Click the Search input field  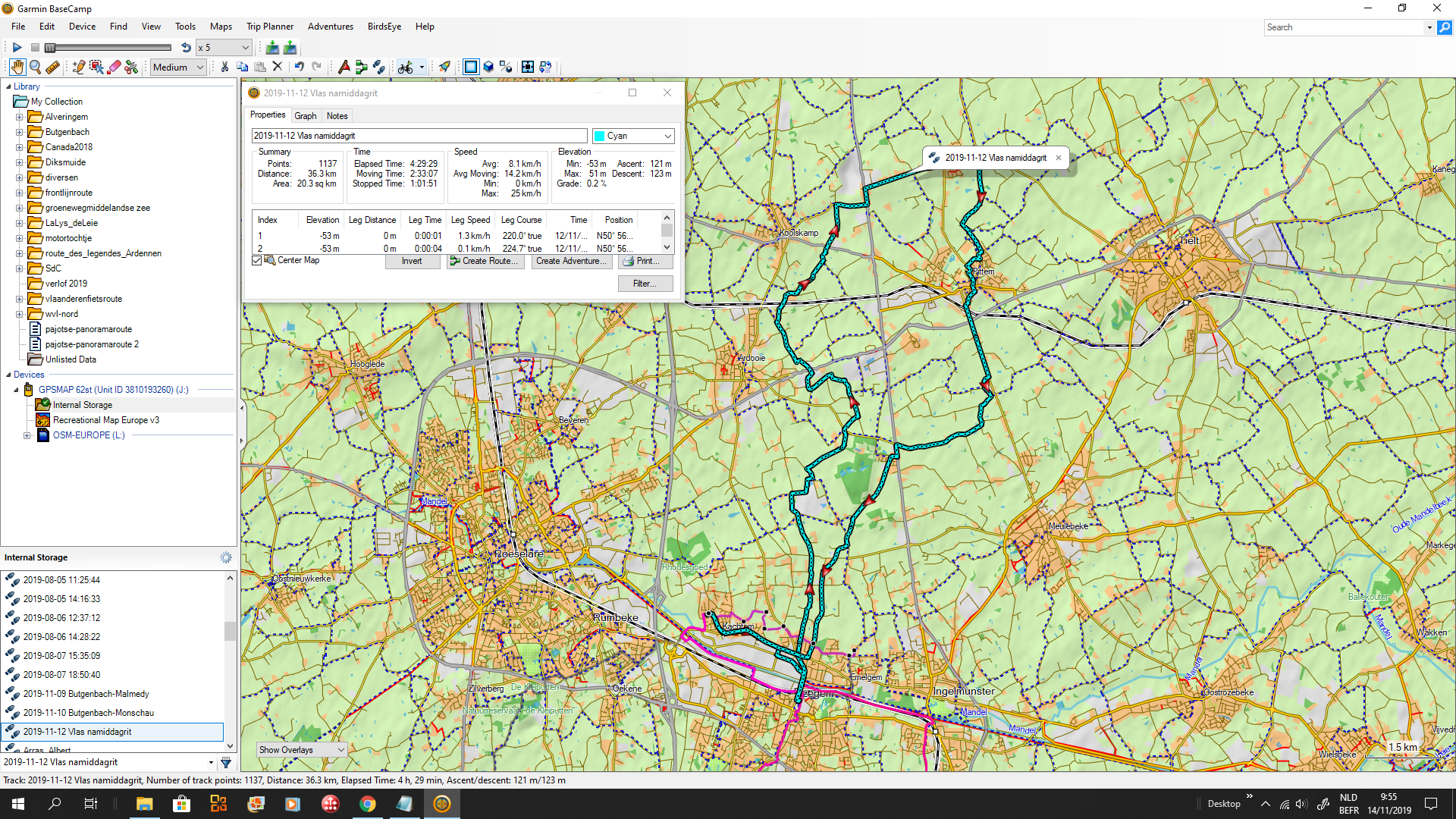click(1345, 27)
